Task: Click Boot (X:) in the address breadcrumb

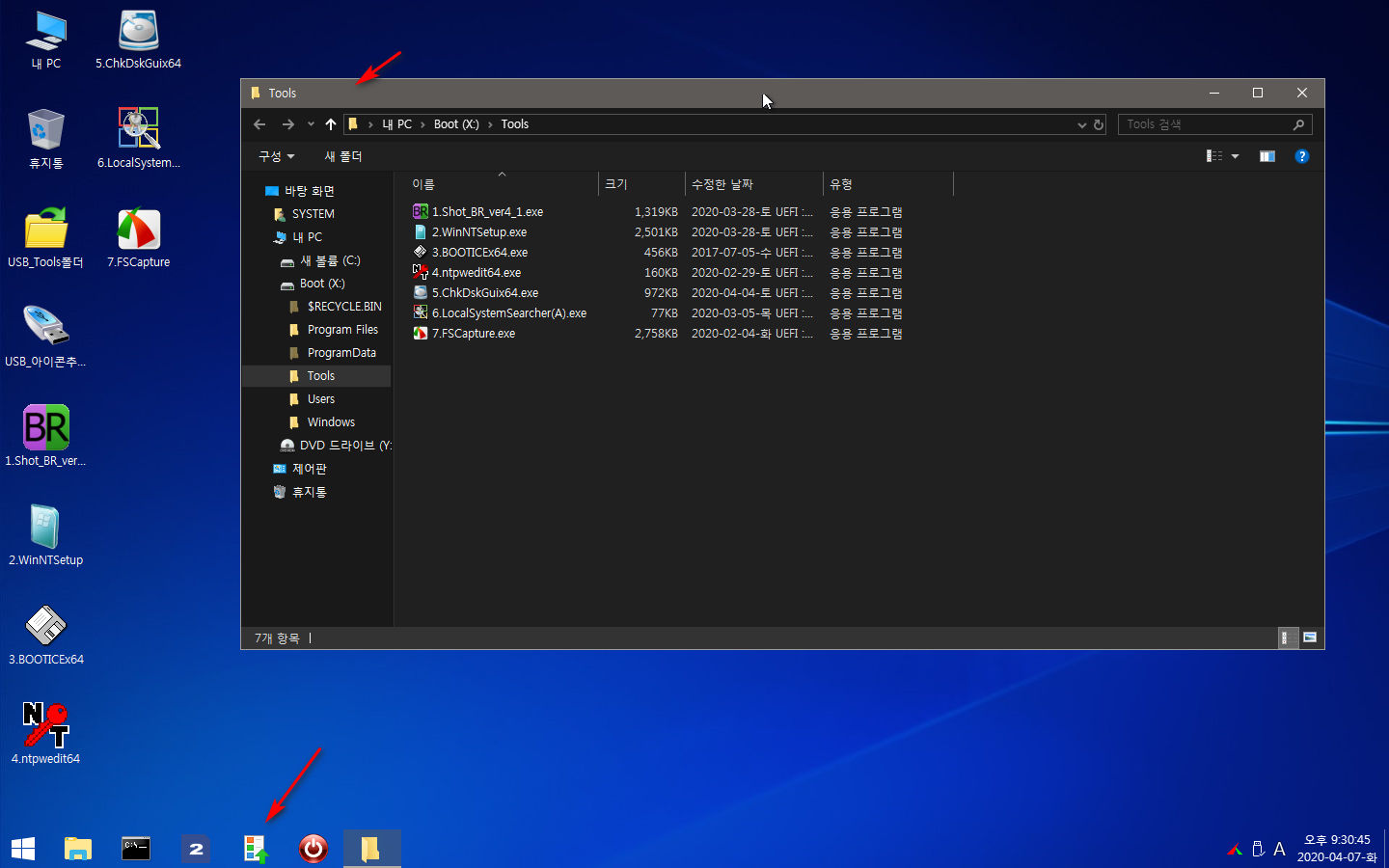Action: coord(456,124)
